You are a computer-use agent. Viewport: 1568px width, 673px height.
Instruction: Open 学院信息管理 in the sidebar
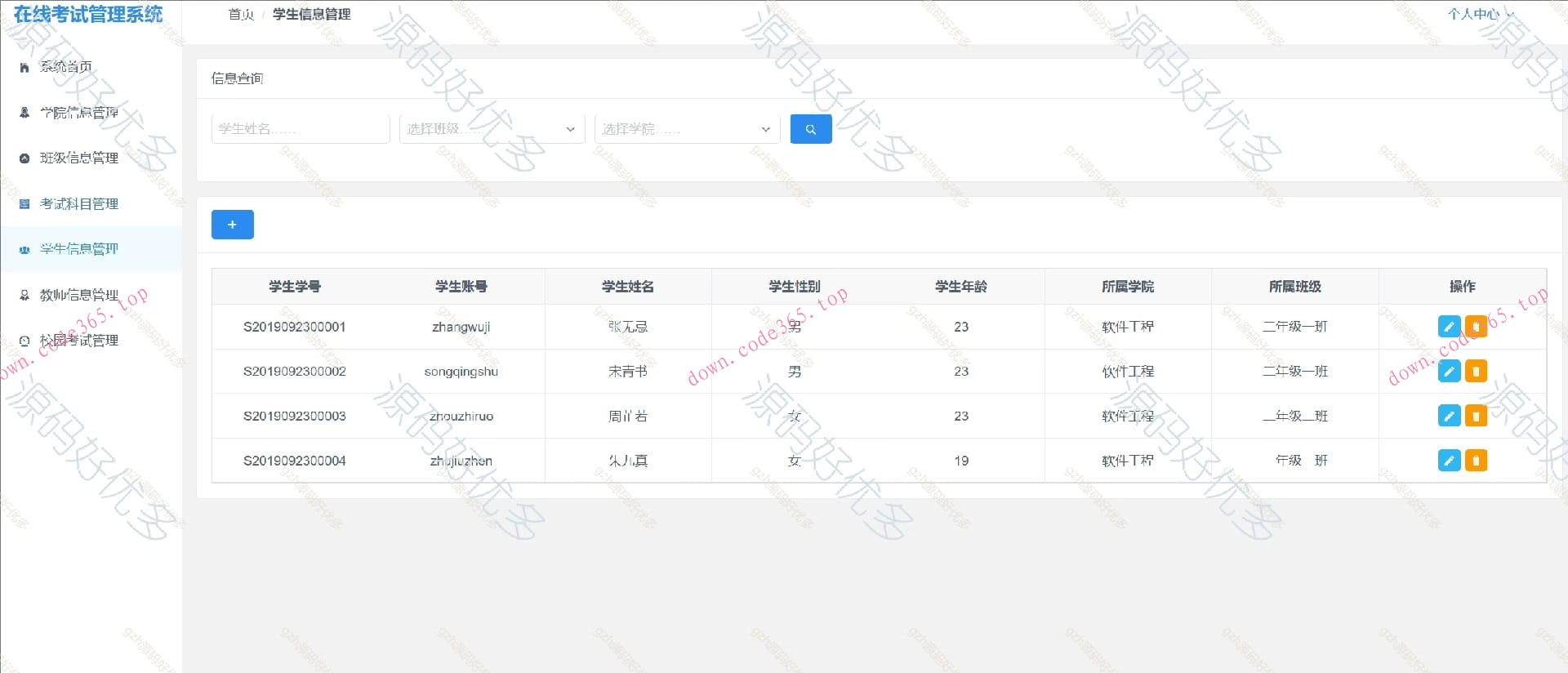click(91, 113)
